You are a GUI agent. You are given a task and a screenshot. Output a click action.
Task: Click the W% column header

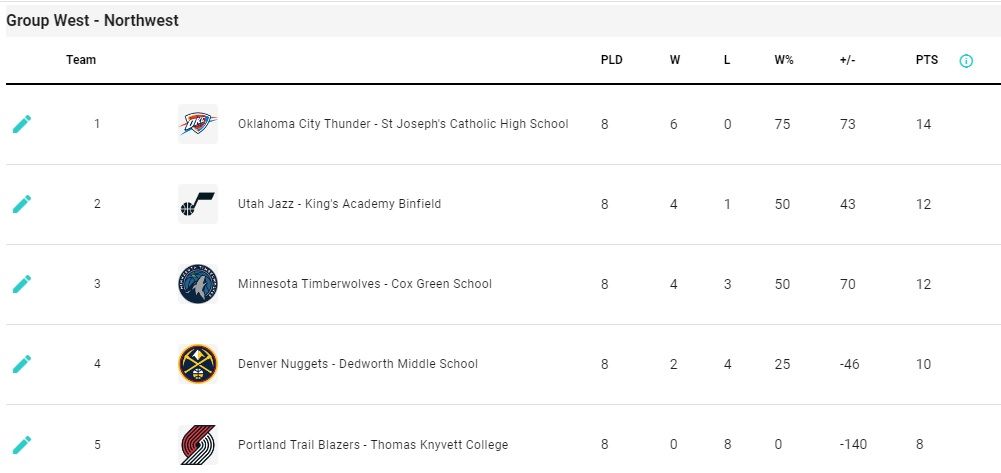click(x=784, y=60)
